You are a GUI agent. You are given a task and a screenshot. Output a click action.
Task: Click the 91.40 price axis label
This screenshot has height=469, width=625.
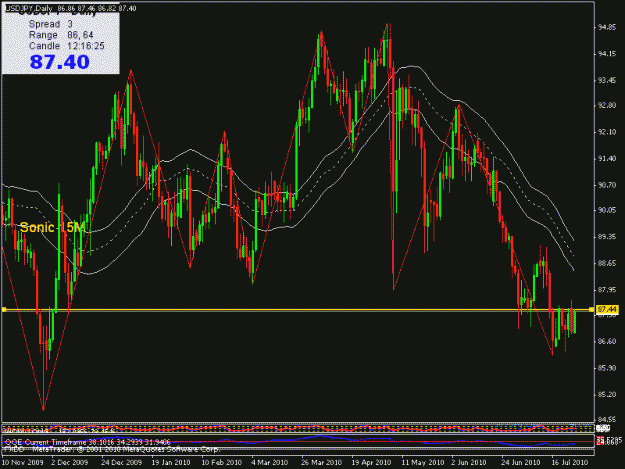coord(607,159)
